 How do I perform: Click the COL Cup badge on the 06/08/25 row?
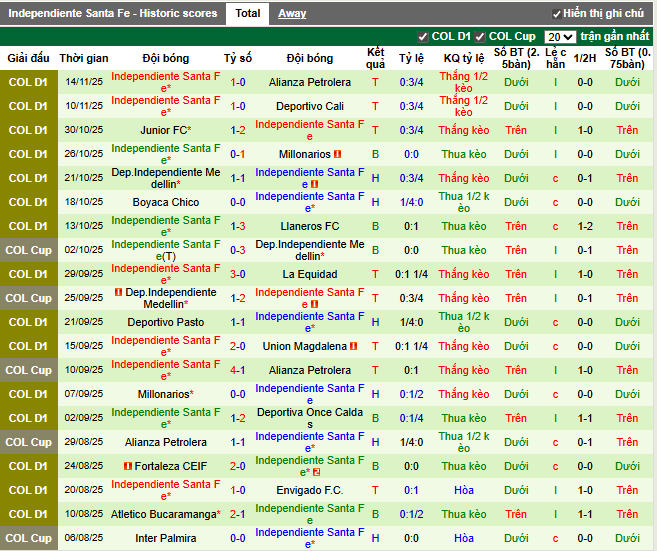tap(28, 538)
